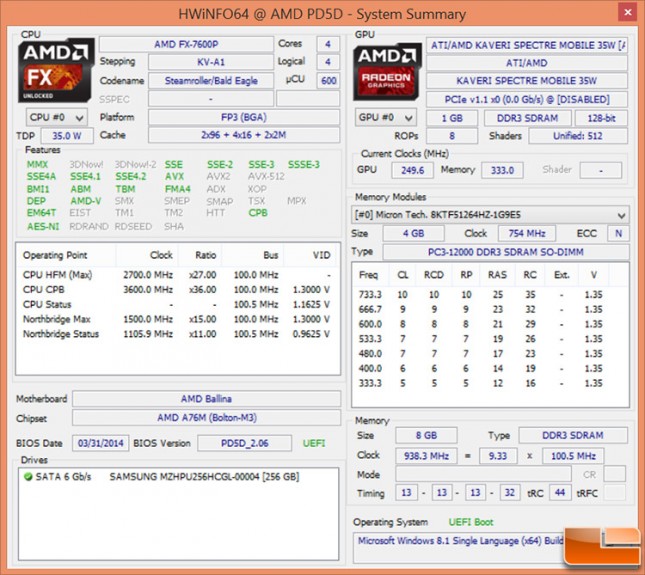
Task: Select the BIOS date 03/31/2014
Action: click(101, 443)
